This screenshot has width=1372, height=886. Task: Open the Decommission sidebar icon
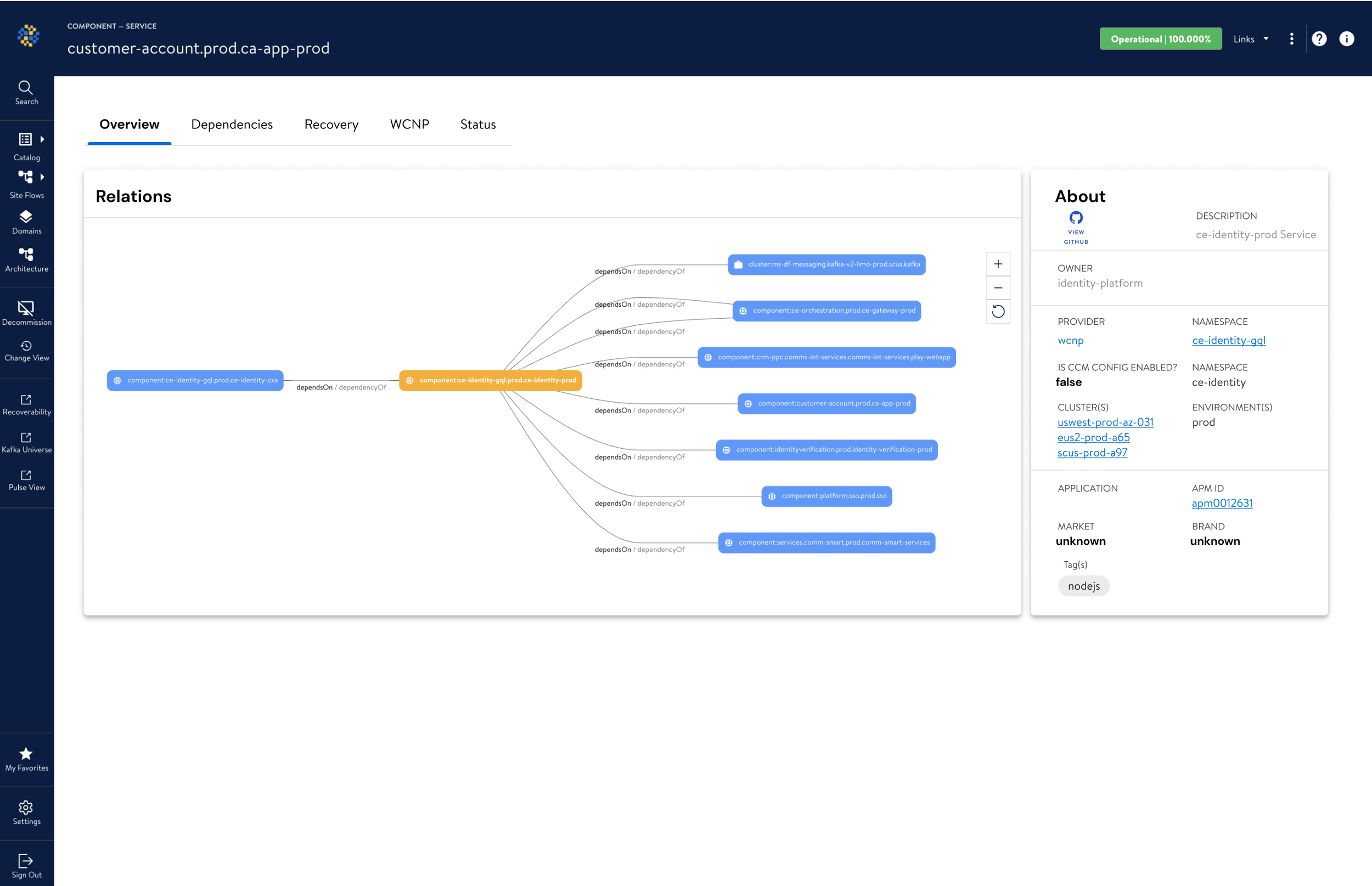(26, 308)
